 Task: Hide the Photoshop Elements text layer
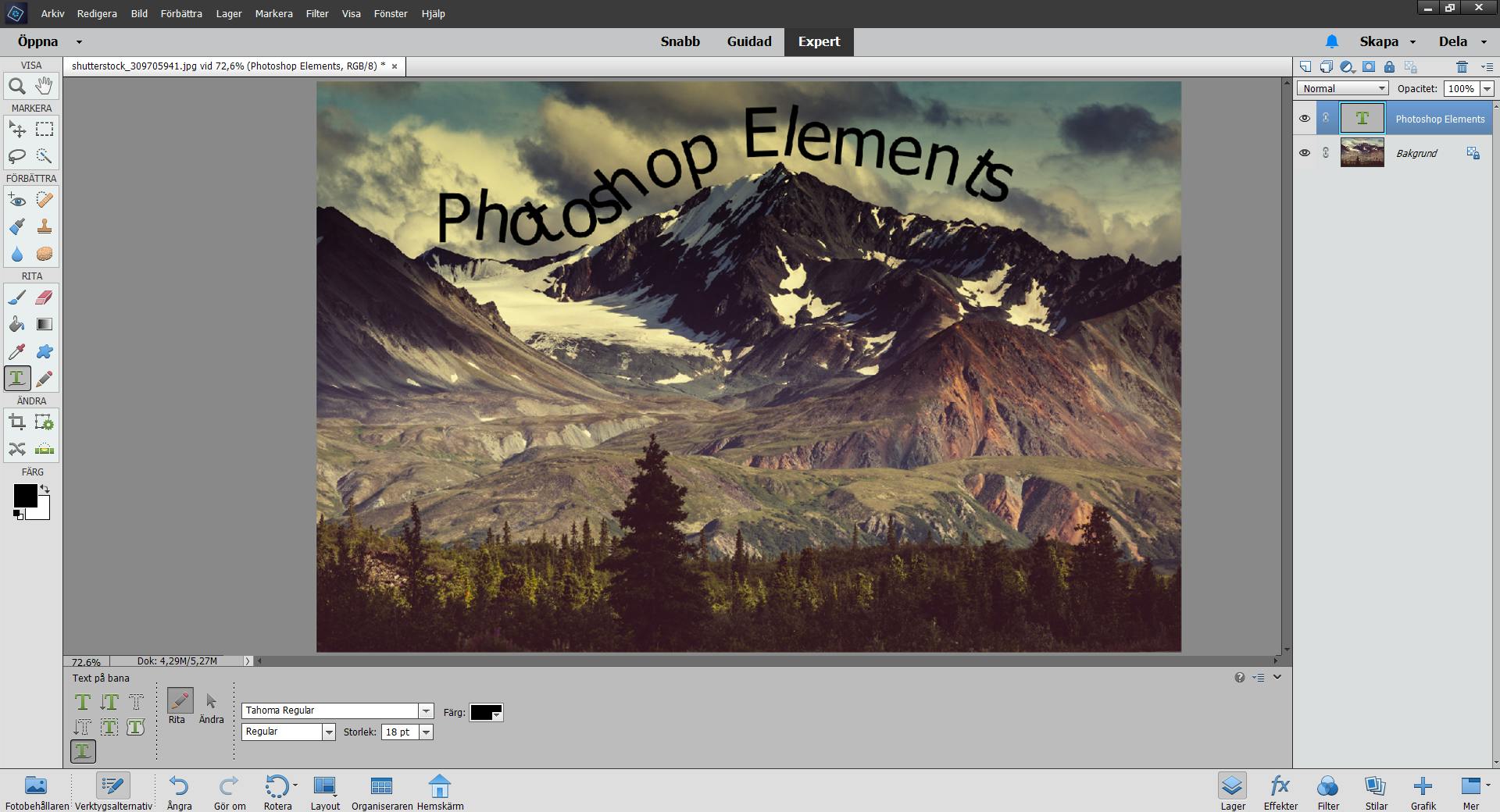1305,119
